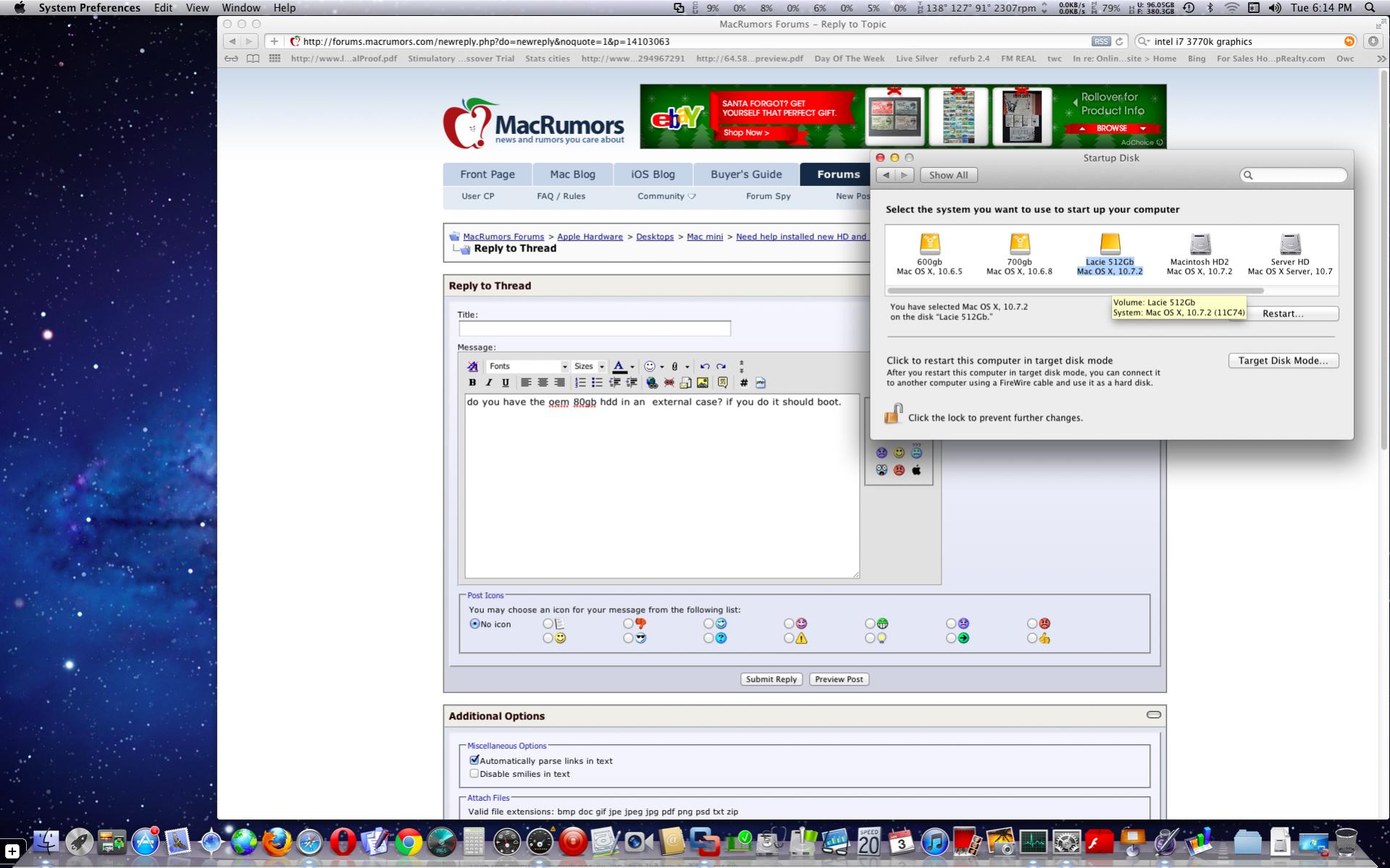Viewport: 1390px width, 868px height.
Task: Insert an image into the message
Action: point(703,382)
